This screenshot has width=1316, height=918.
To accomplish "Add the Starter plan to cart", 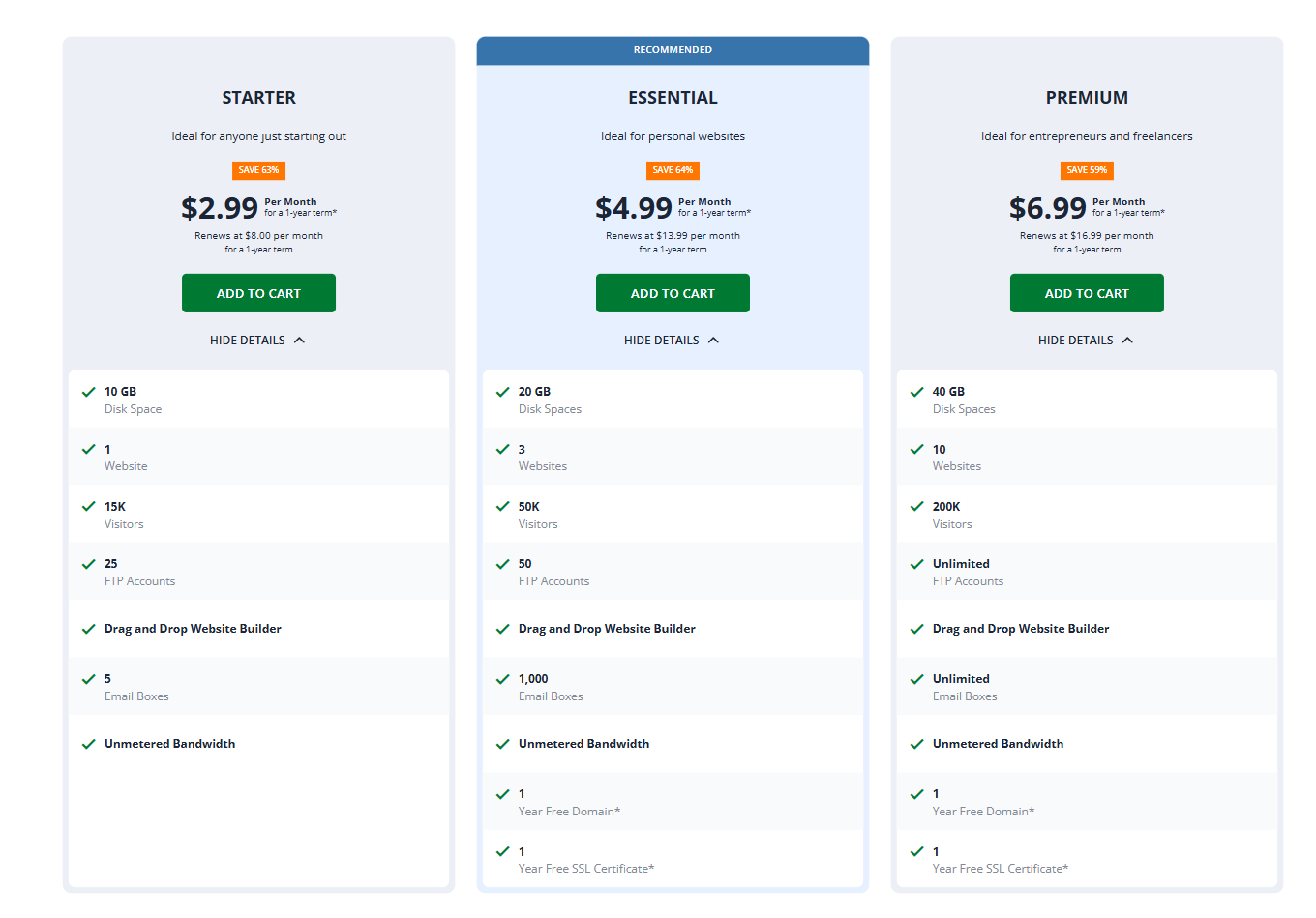I will point(258,293).
